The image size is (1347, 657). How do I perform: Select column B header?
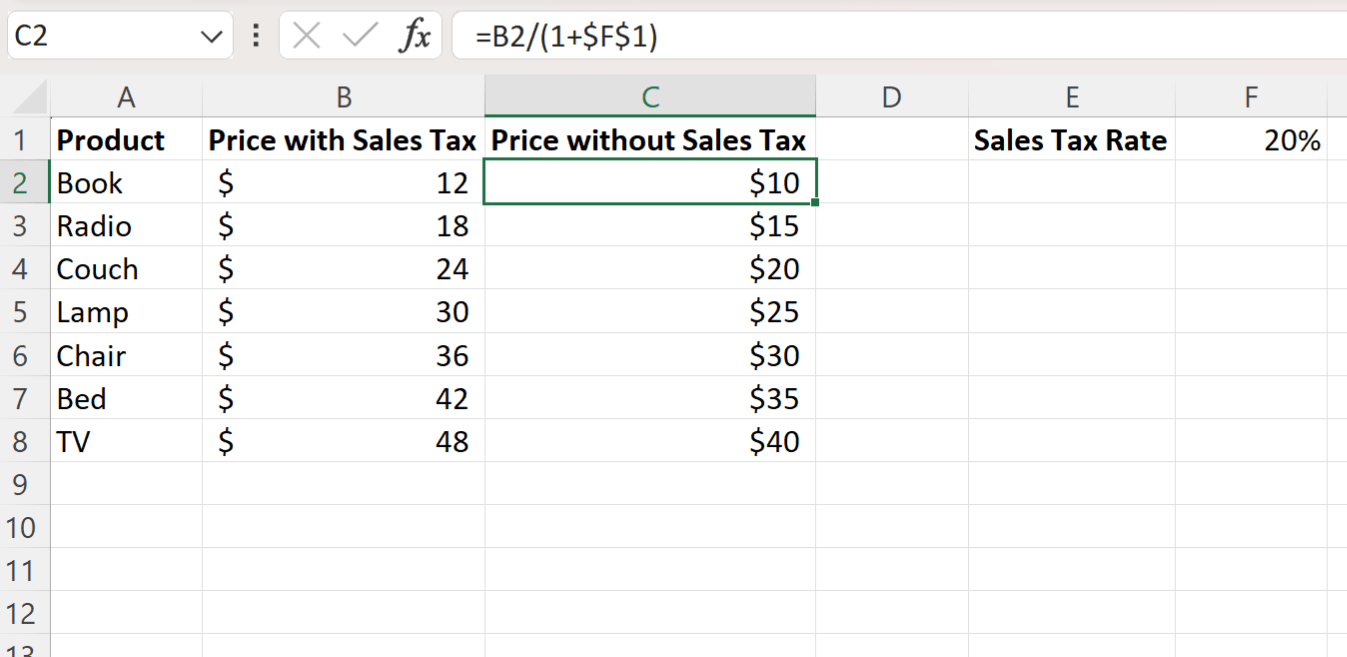point(343,97)
